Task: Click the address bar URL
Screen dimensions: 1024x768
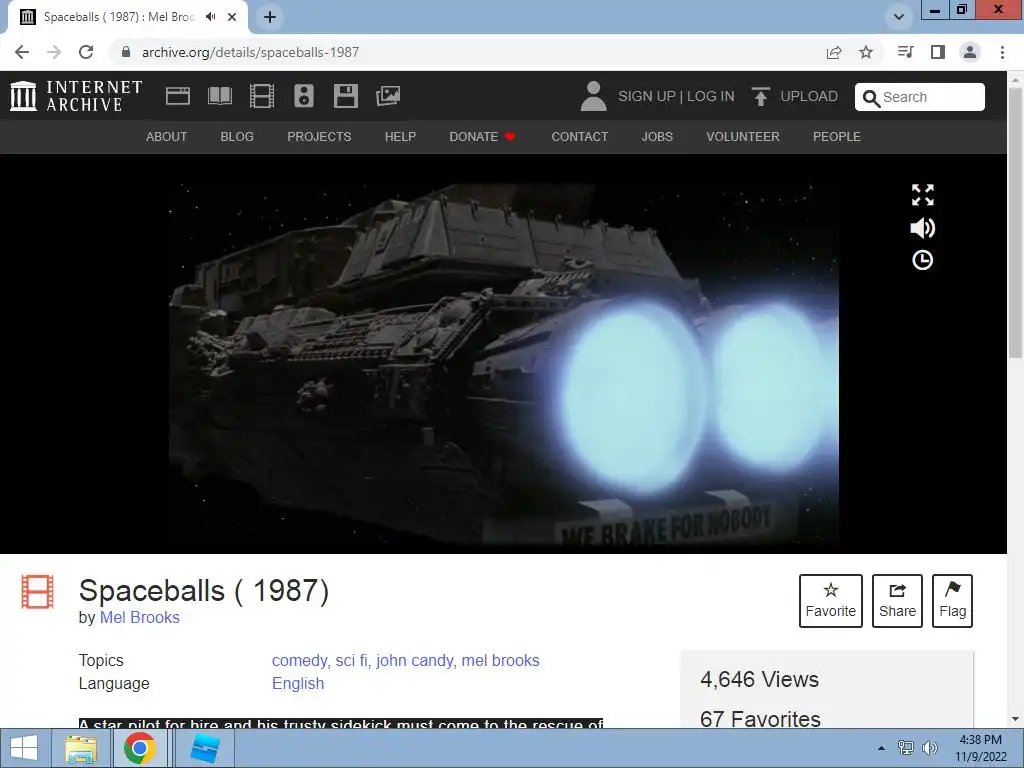Action: [250, 52]
